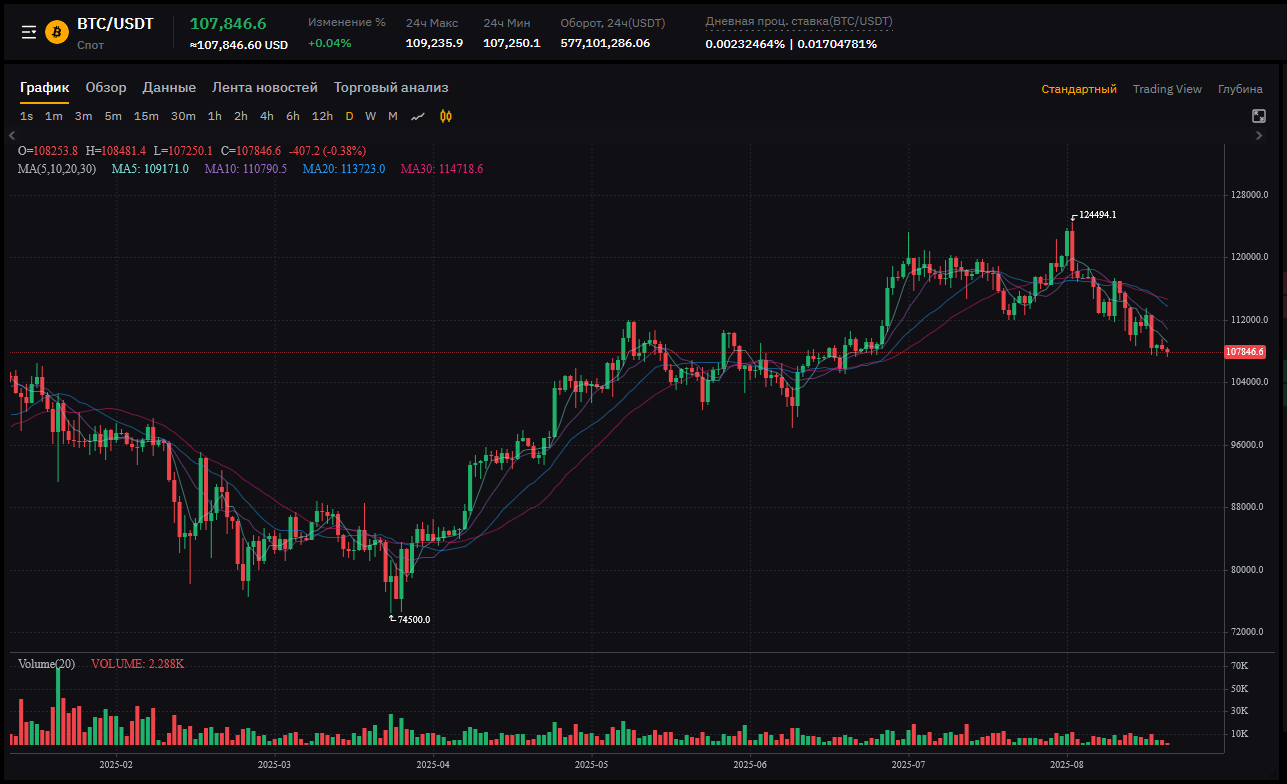This screenshot has width=1287, height=784.
Task: Expand chart to fullscreen
Action: click(x=1259, y=116)
